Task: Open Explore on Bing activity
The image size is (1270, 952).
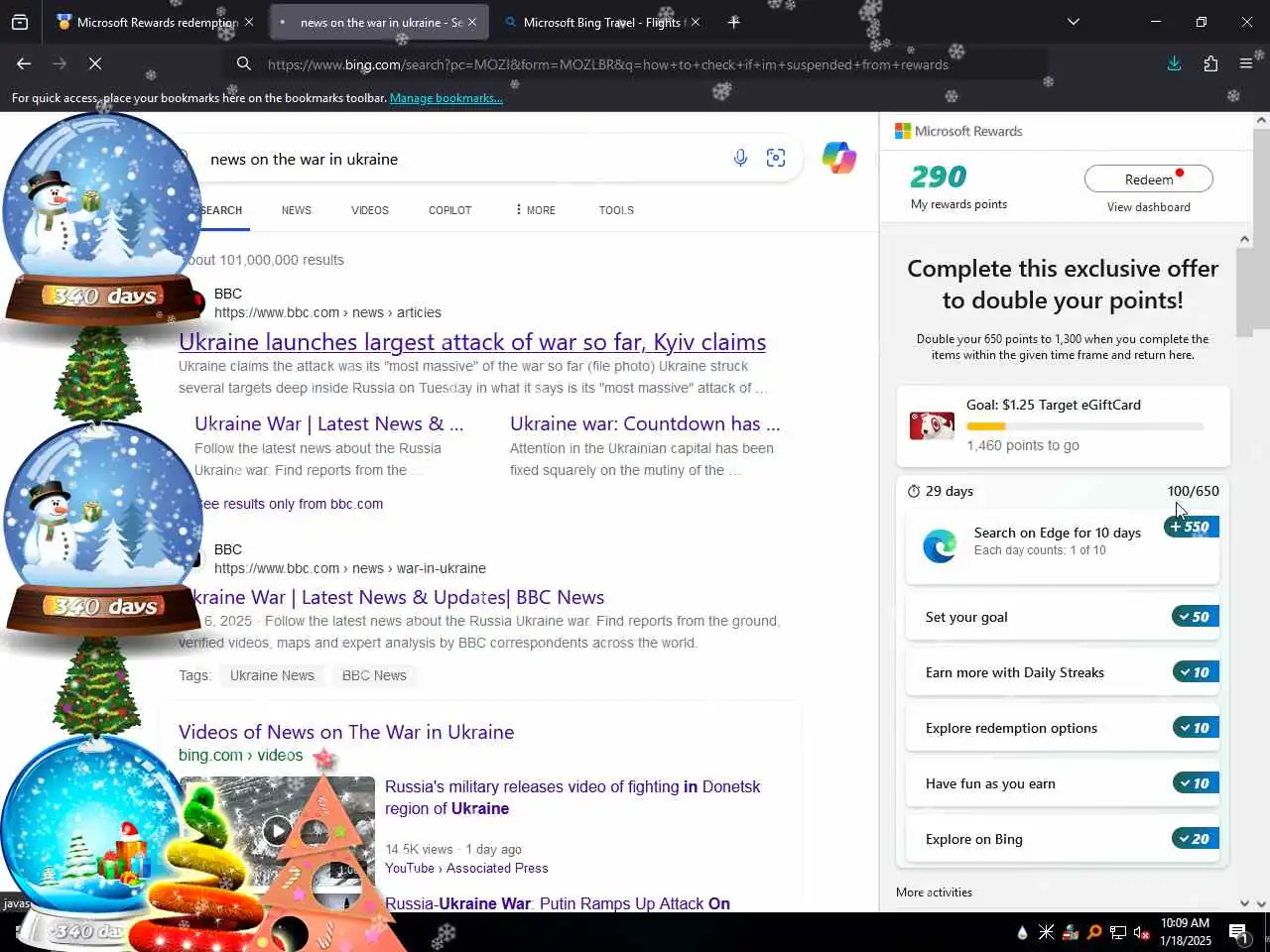Action: tap(1062, 839)
